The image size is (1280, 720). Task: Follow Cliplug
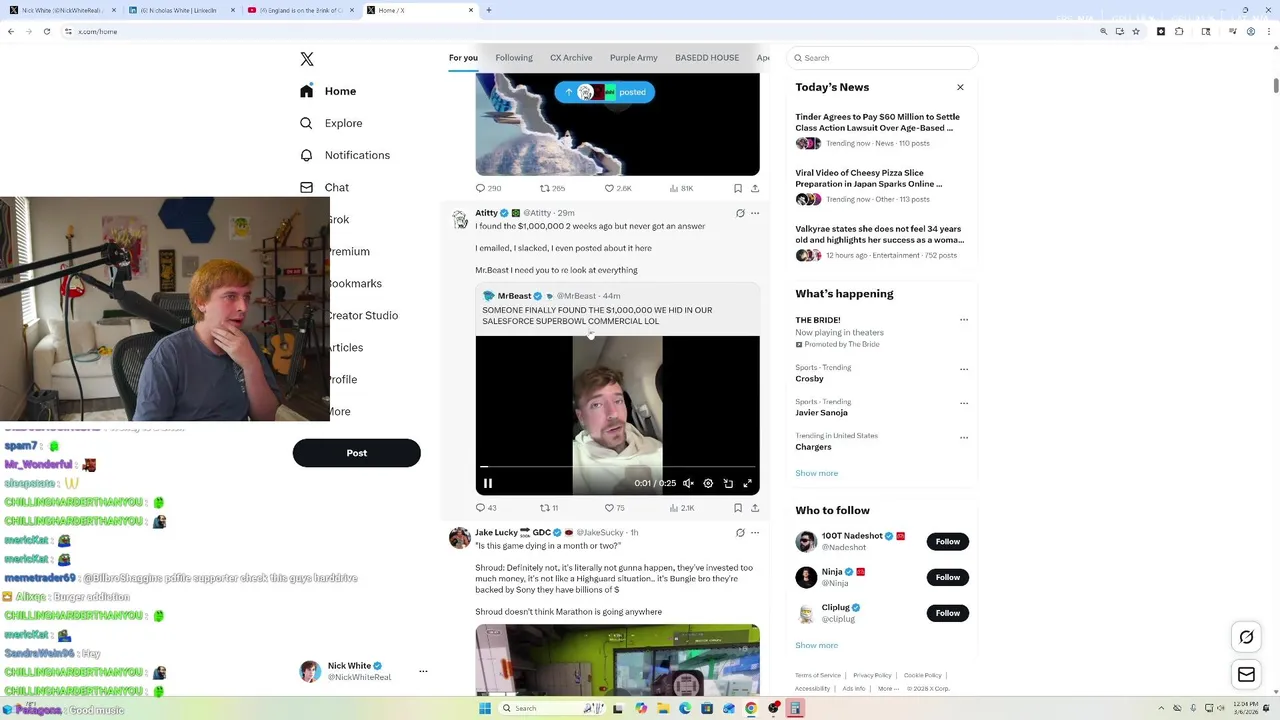948,613
